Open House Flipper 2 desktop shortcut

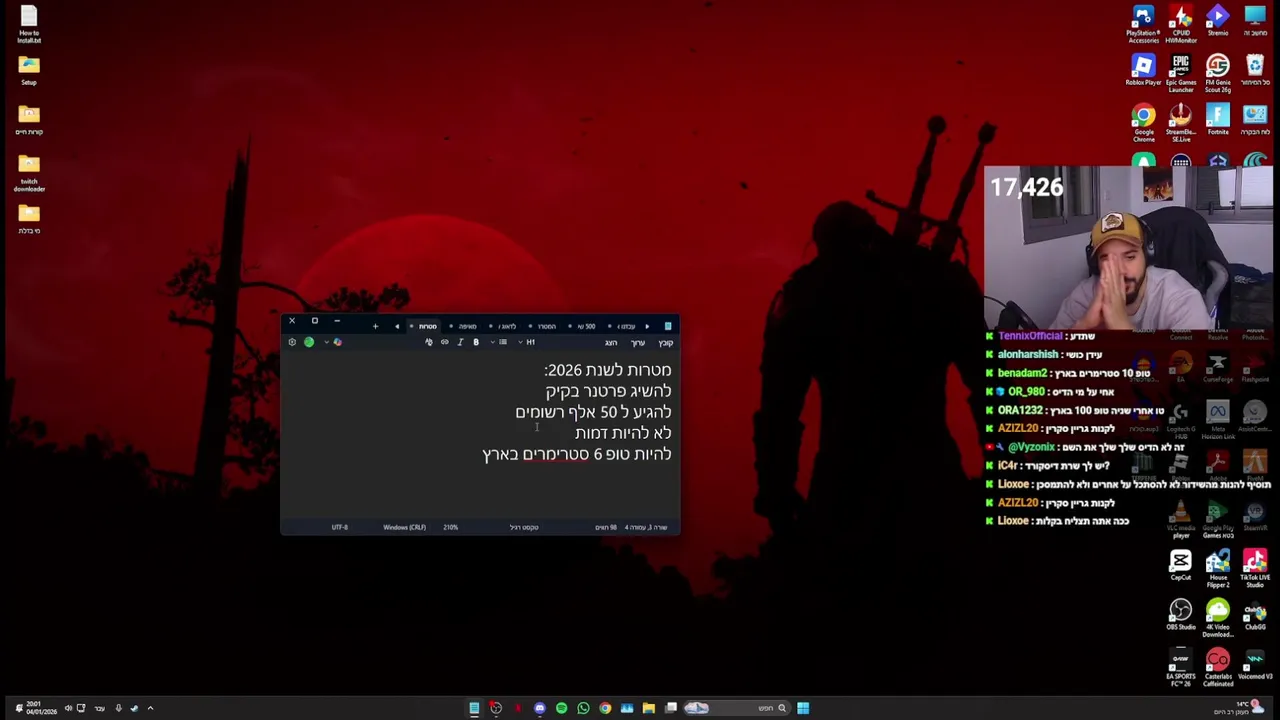click(1217, 569)
